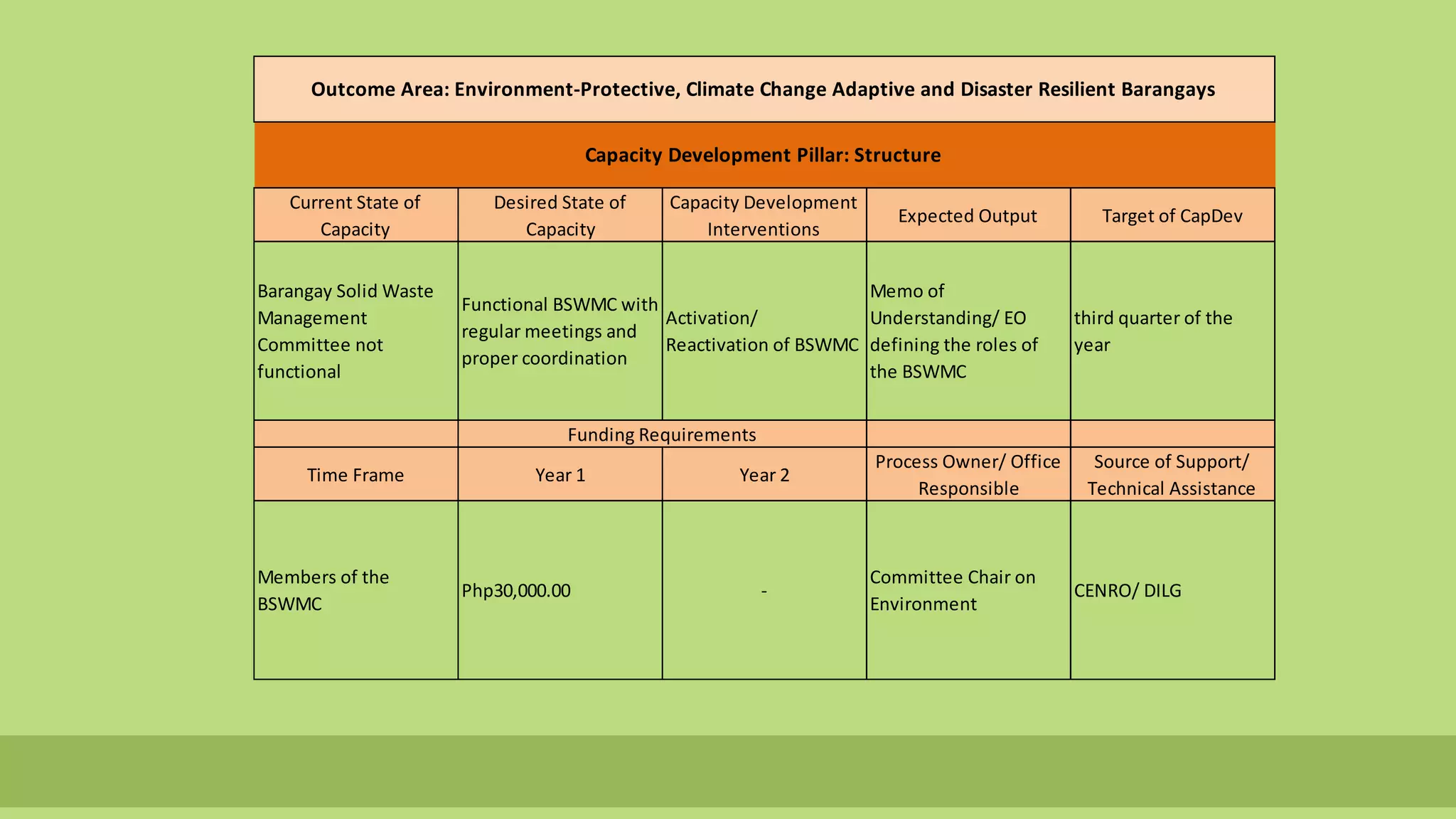Select the Year 1 header cell
This screenshot has width=1456, height=819.
(560, 475)
